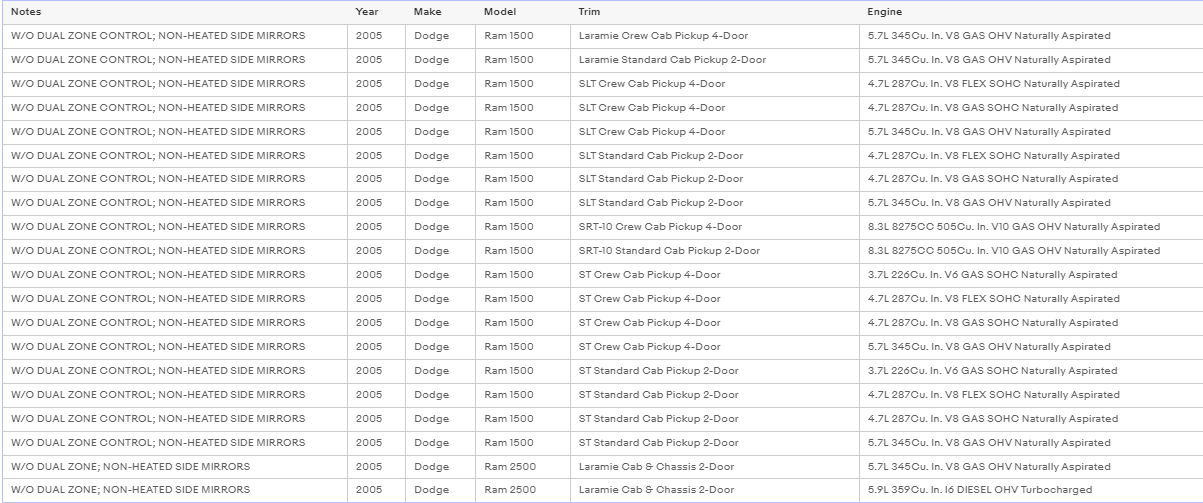1203x503 pixels.
Task: Click first 3.7L 226Cu. In. V6 engine cell
Action: (x=1031, y=275)
